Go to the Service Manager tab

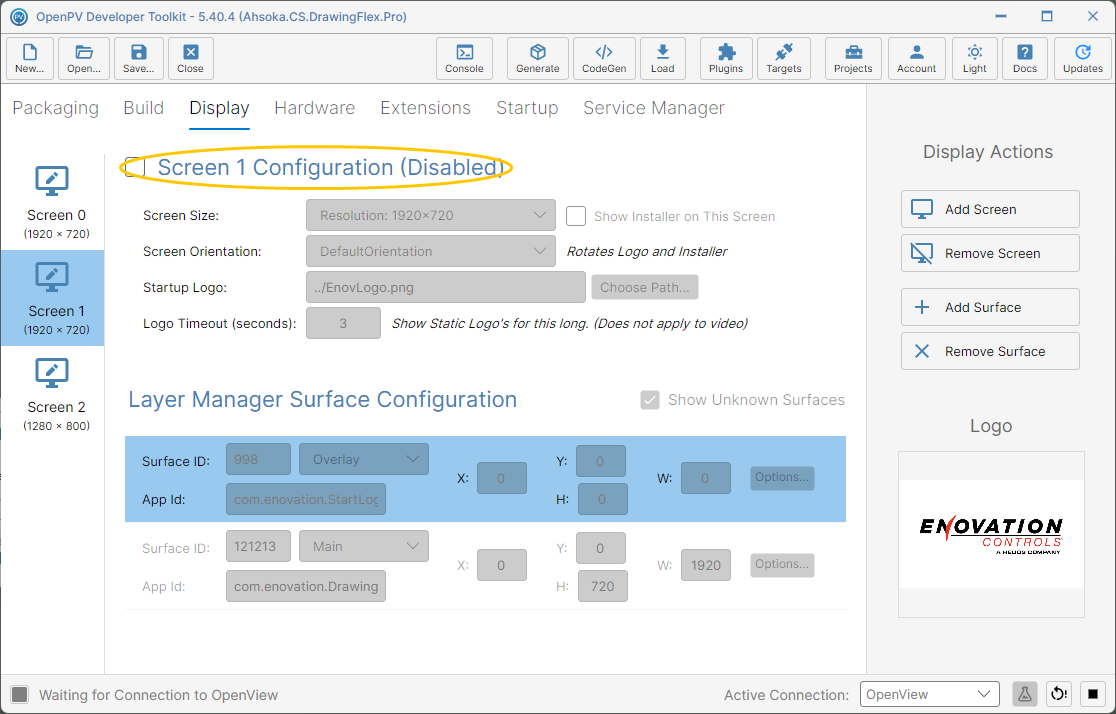(653, 107)
